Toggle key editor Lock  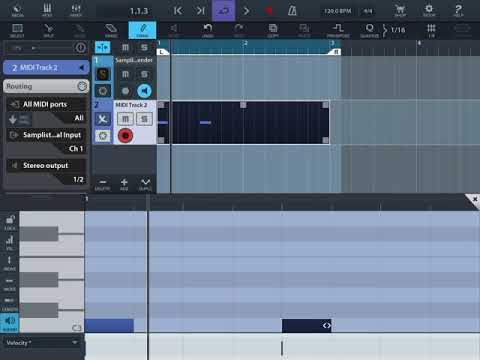10,223
